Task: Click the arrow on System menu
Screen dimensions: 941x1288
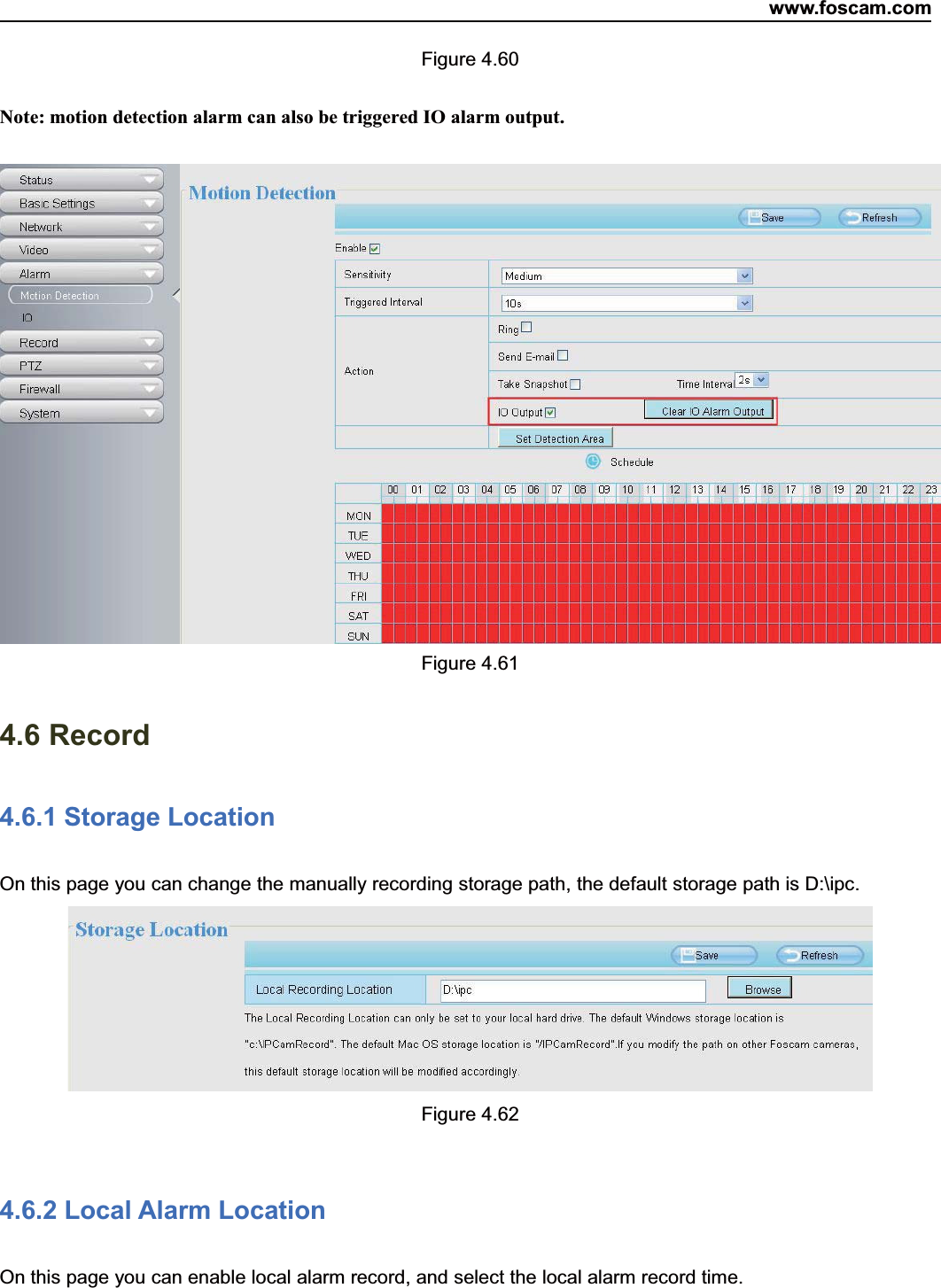Action: click(x=150, y=413)
